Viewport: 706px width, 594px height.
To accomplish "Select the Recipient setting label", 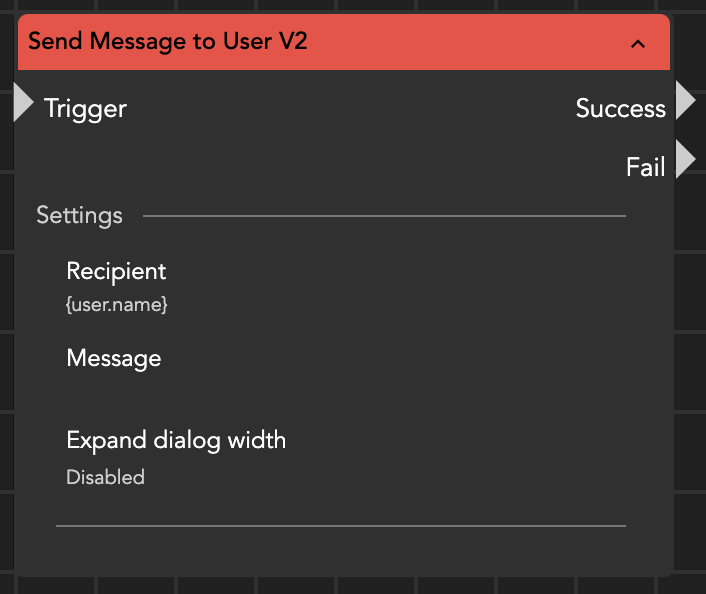I will [116, 271].
